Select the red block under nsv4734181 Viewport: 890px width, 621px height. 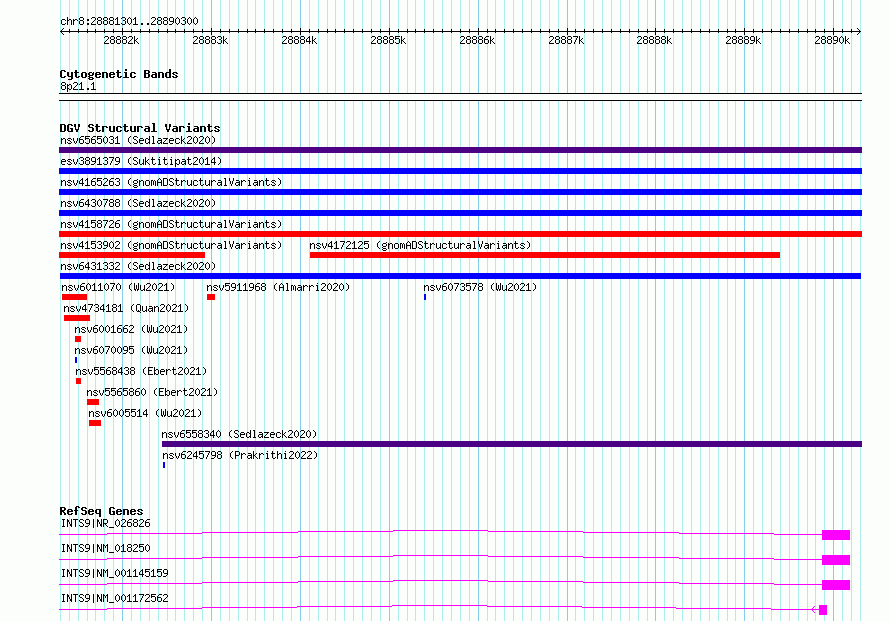[77, 318]
